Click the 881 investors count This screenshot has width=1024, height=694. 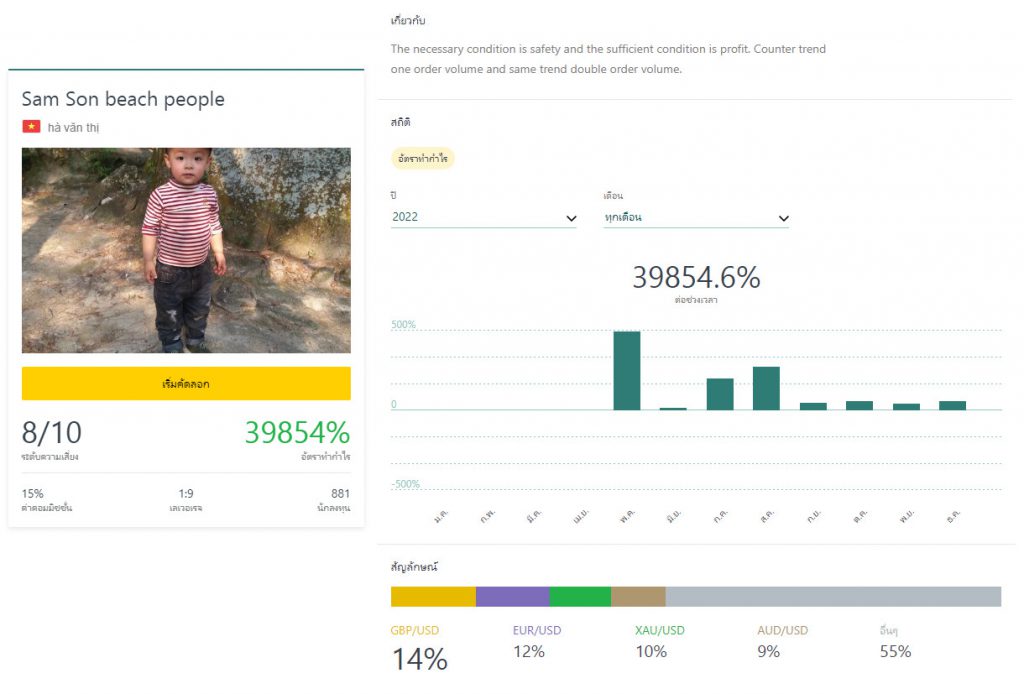coord(340,494)
